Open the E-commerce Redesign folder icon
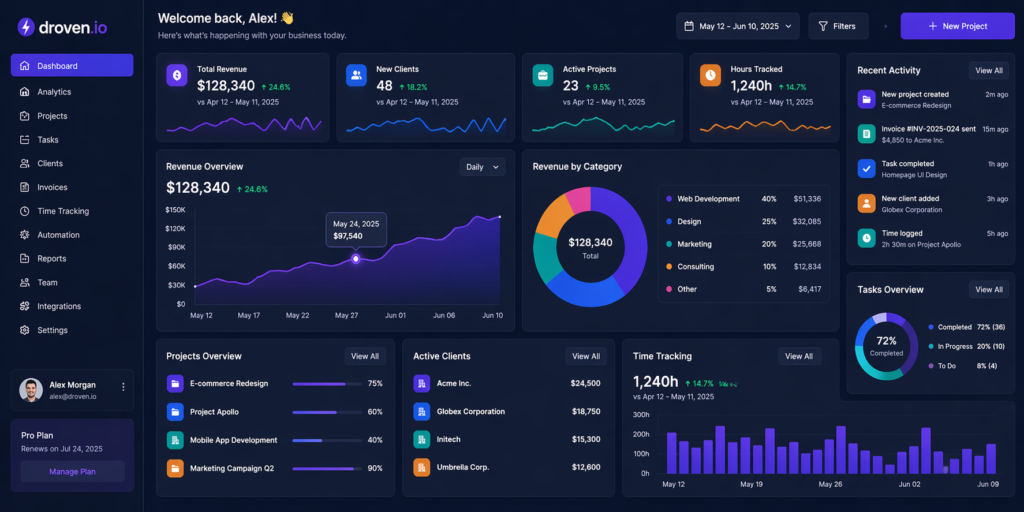This screenshot has width=1024, height=512. coord(175,383)
